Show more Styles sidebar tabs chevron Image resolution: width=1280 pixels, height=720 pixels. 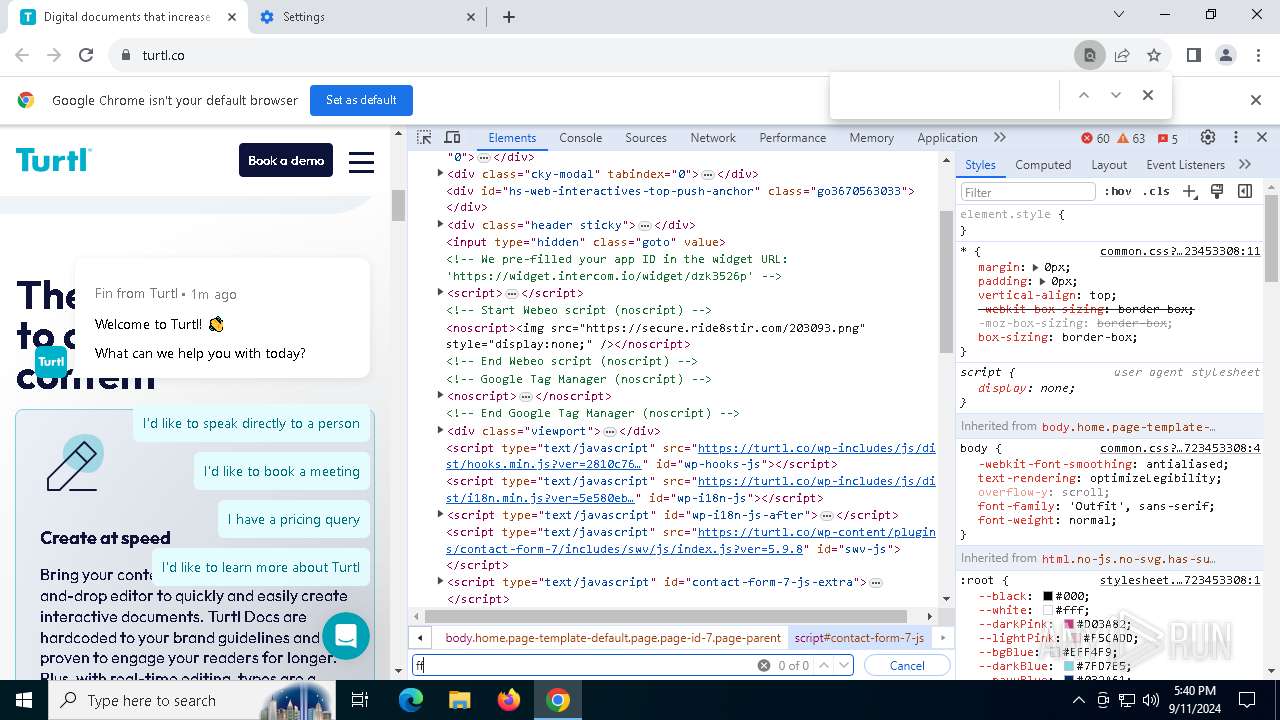(x=1245, y=165)
